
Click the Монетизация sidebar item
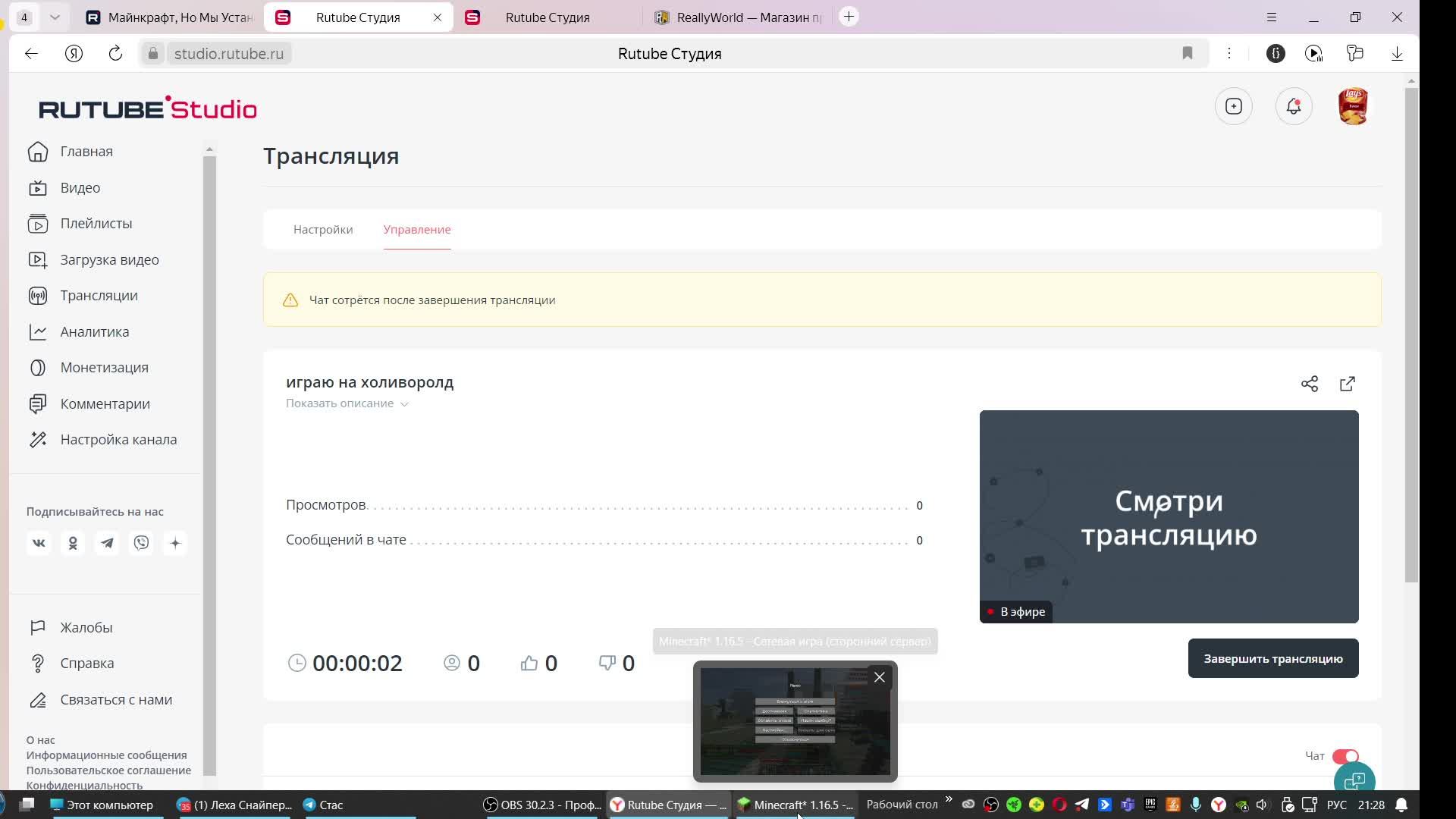(104, 368)
